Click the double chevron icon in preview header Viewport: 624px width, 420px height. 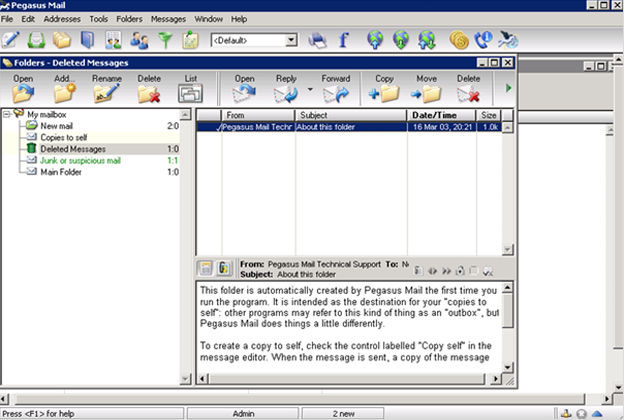click(447, 271)
